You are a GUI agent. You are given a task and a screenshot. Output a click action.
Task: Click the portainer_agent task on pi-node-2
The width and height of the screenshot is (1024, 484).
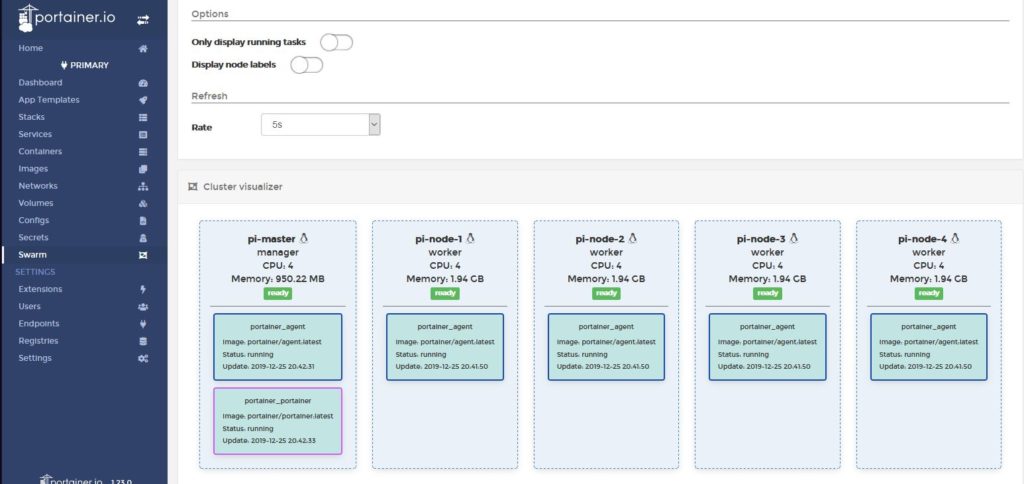pos(606,347)
